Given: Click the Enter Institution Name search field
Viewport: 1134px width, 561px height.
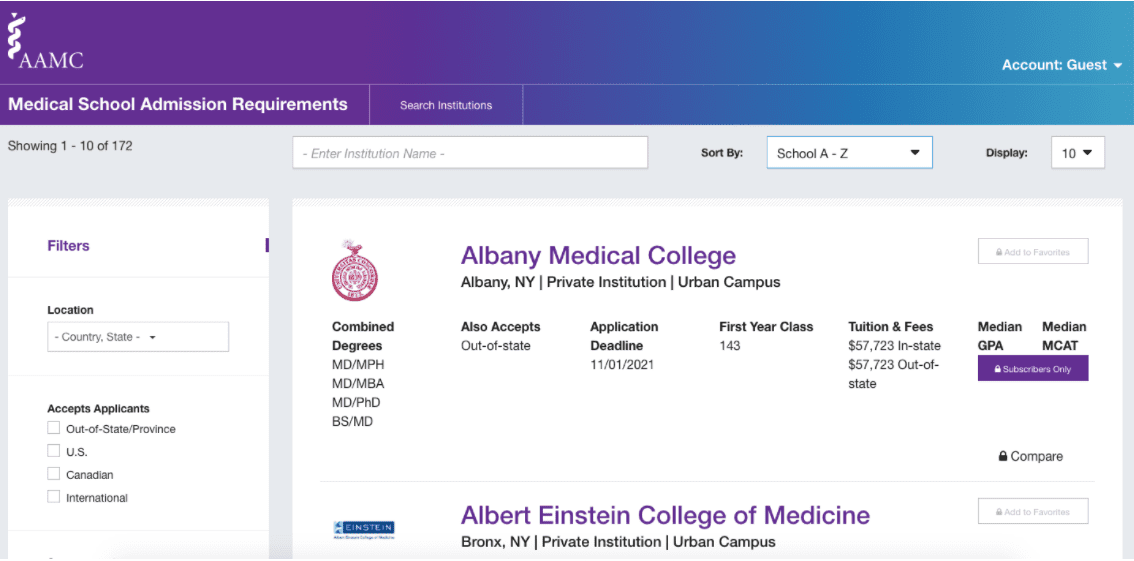Looking at the screenshot, I should click(x=470, y=153).
